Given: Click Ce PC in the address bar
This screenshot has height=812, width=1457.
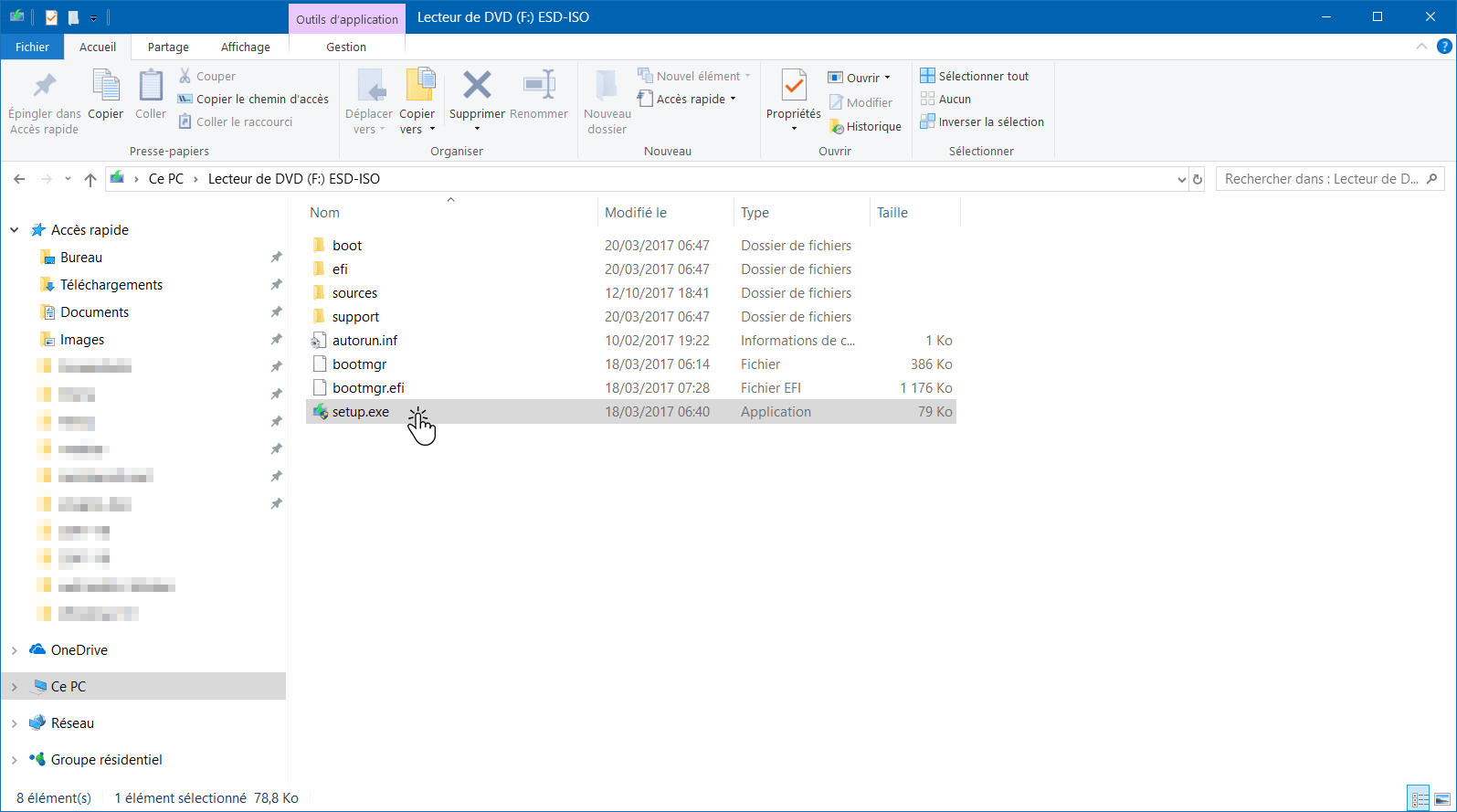Looking at the screenshot, I should (x=166, y=179).
